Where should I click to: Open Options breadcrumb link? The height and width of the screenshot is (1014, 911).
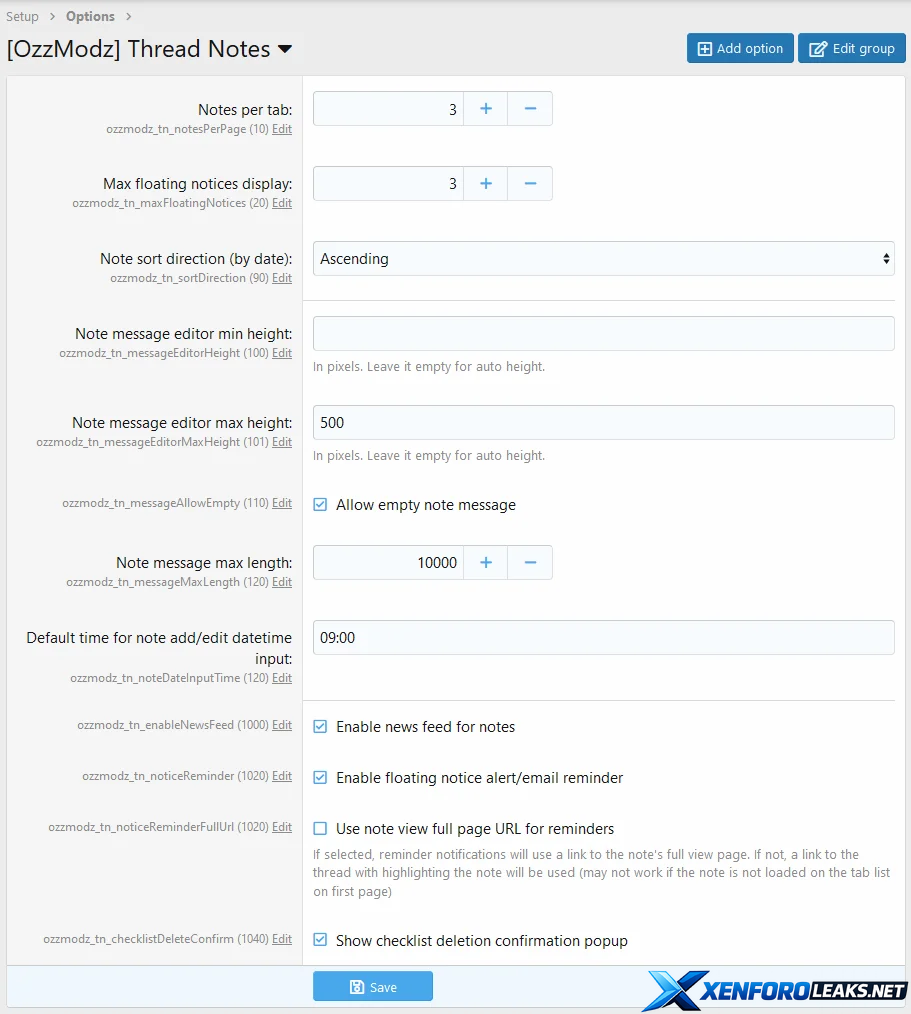click(90, 16)
